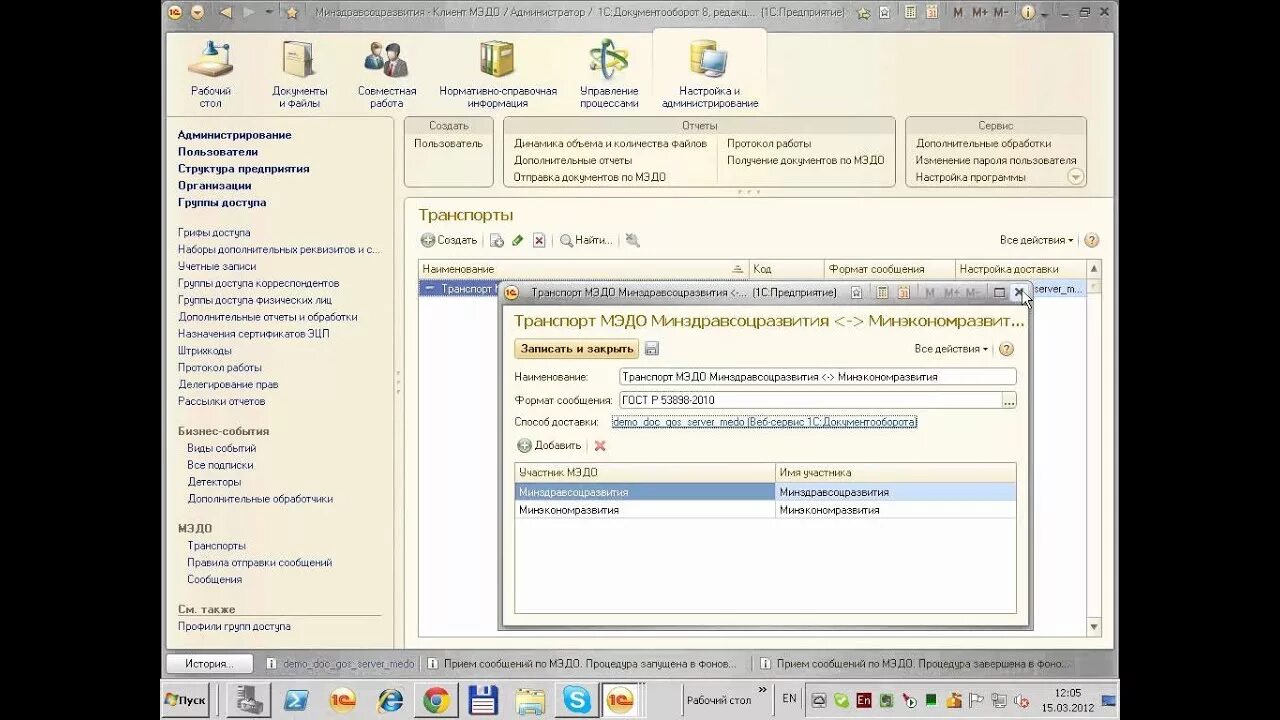Open the main menu dropdown arrow in the title bar
This screenshot has width=1280, height=720.
pos(197,12)
